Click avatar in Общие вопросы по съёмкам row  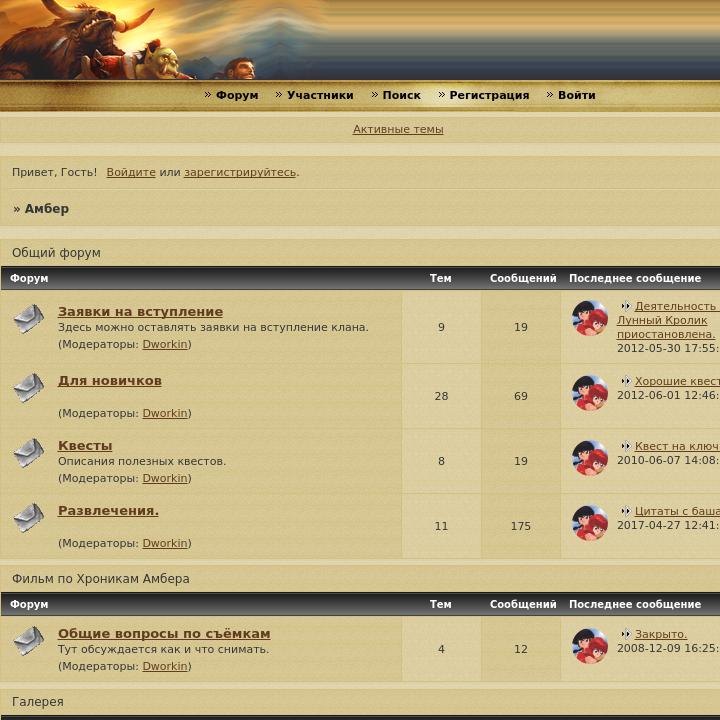[x=590, y=646]
